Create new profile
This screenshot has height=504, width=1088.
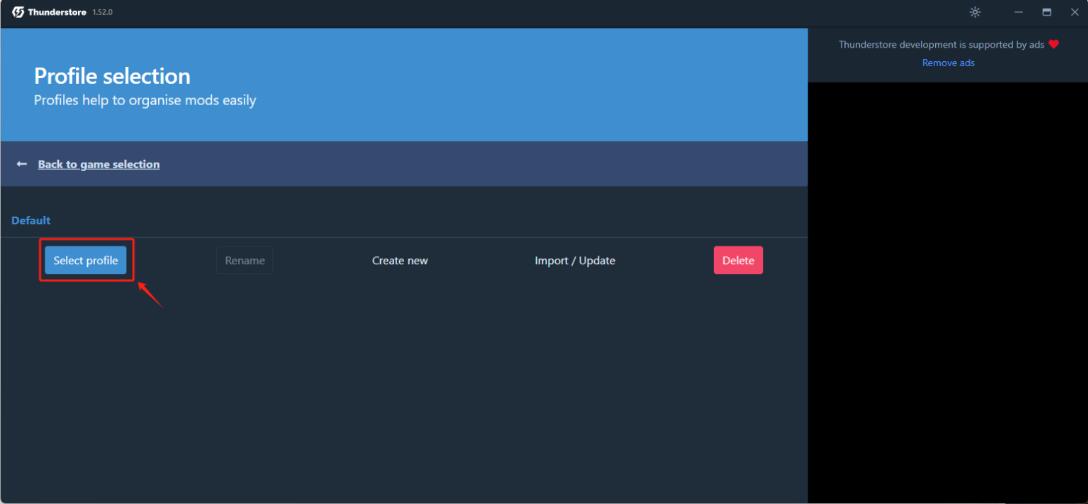point(400,260)
